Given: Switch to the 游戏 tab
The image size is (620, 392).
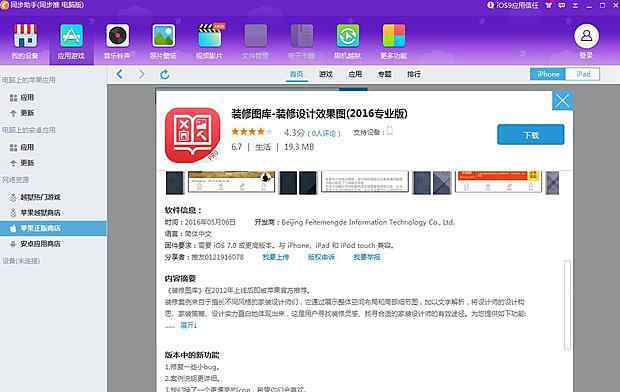Looking at the screenshot, I should click(x=326, y=74).
